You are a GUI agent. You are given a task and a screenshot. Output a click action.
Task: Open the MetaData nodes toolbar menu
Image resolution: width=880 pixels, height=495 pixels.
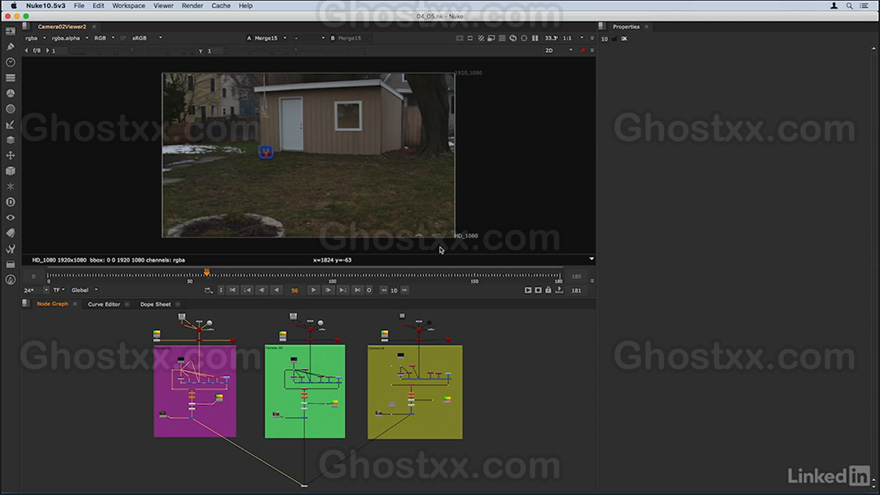10,233
